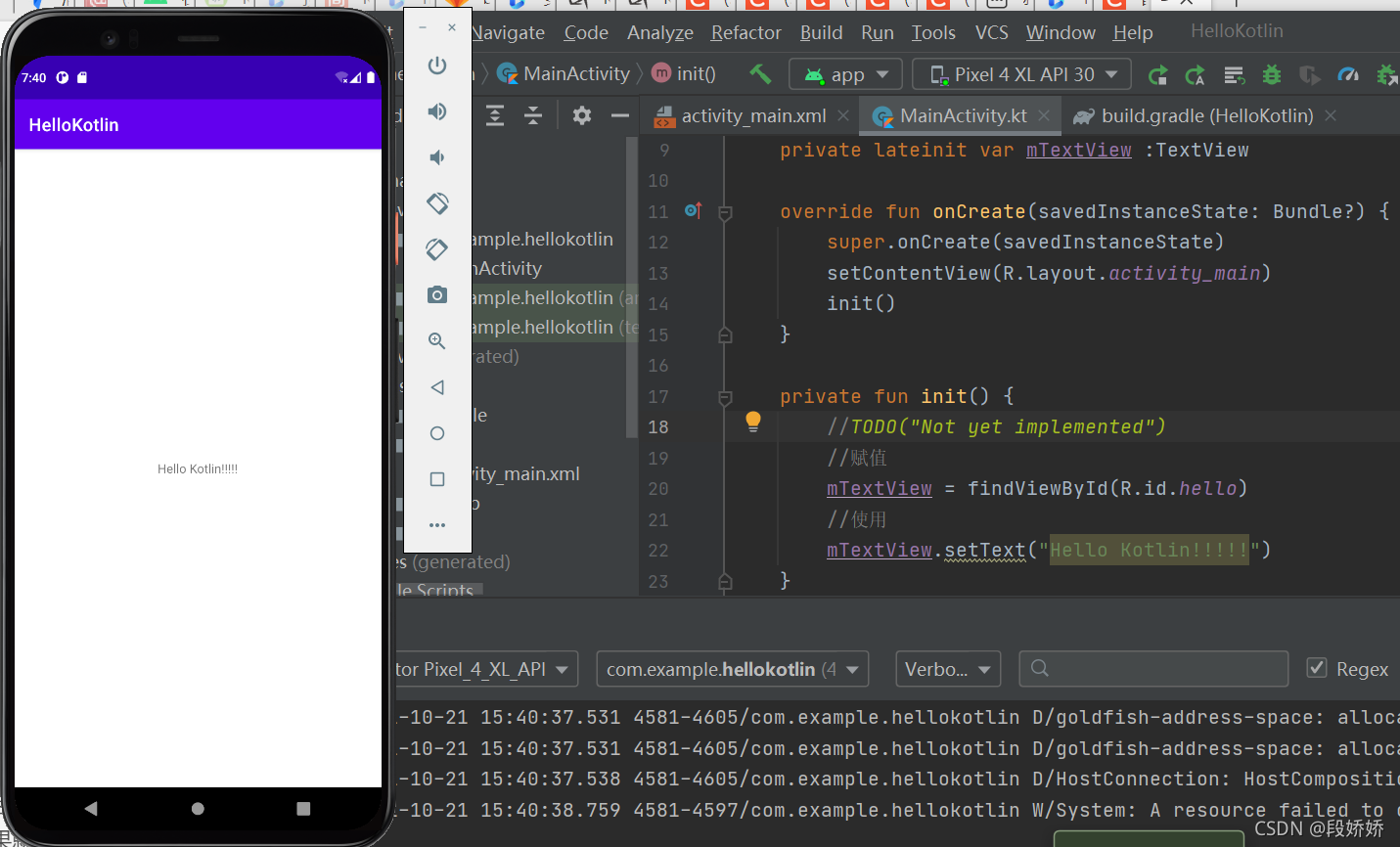Click the yellow lightbulb intention icon

[753, 422]
